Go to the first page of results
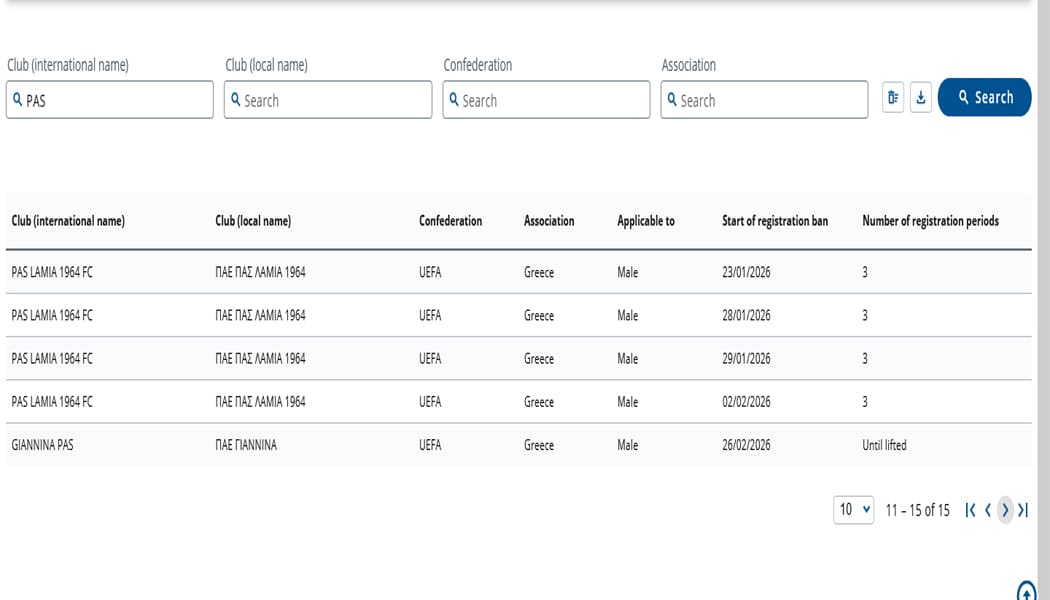This screenshot has height=600, width=1050. [970, 510]
